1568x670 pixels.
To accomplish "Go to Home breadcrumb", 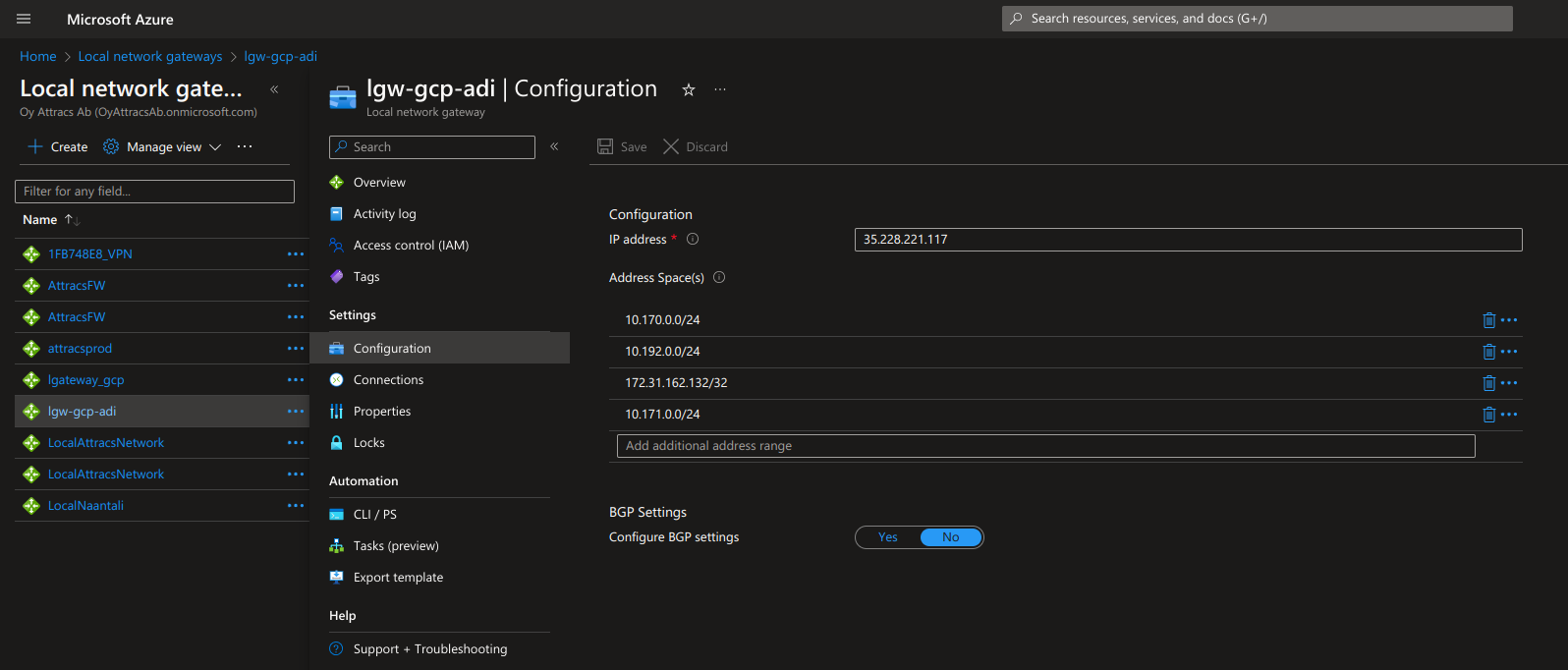I will click(x=38, y=56).
